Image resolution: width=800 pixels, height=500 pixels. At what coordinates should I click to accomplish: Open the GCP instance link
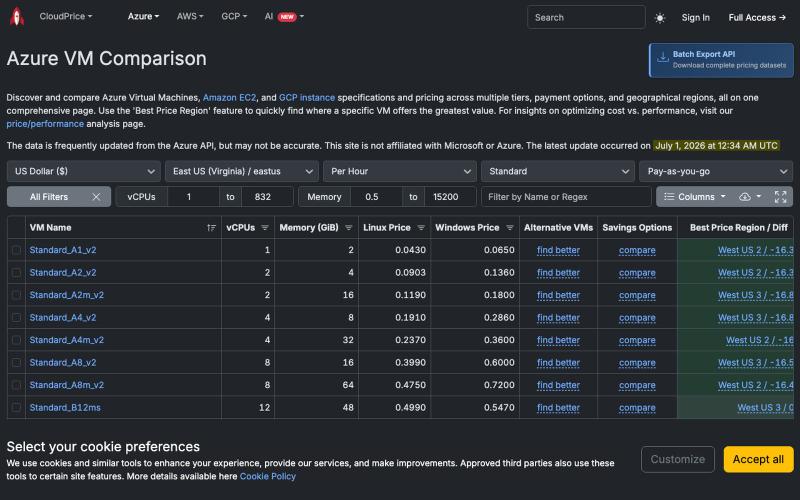coord(307,97)
